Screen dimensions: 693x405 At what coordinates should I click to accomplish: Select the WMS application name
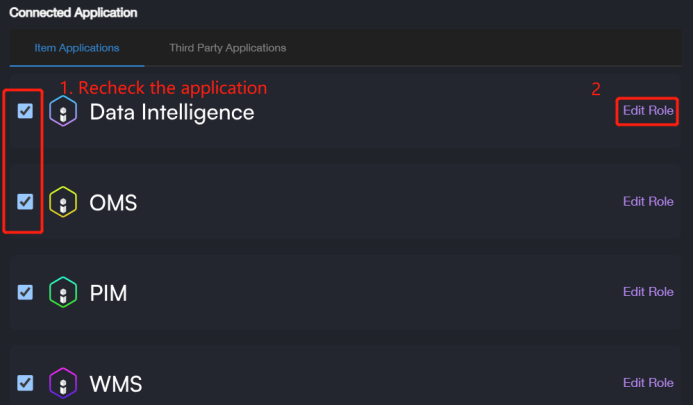pyautogui.click(x=115, y=383)
